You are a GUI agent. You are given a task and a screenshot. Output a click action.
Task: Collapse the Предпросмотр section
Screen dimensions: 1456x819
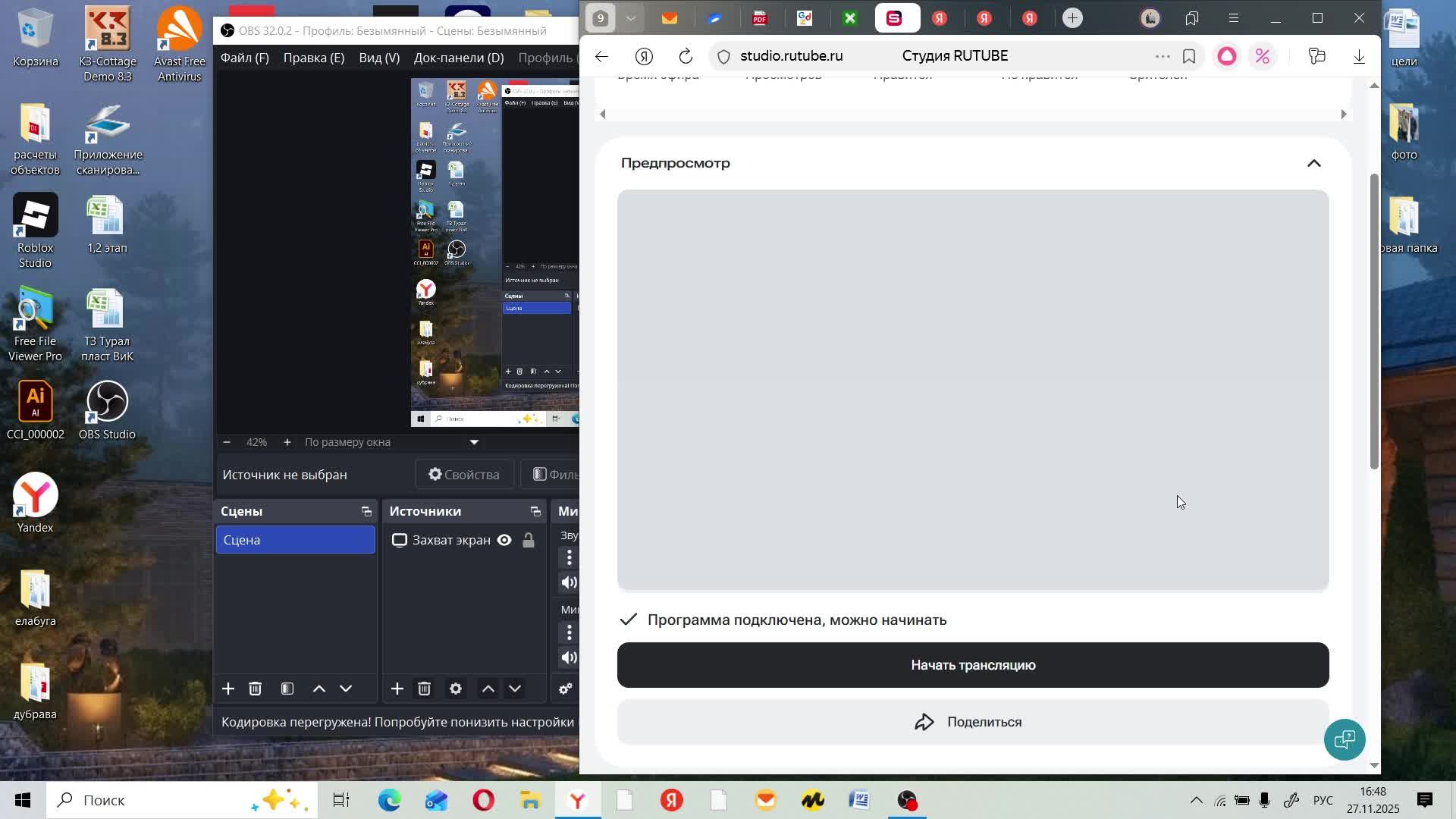tap(1313, 164)
